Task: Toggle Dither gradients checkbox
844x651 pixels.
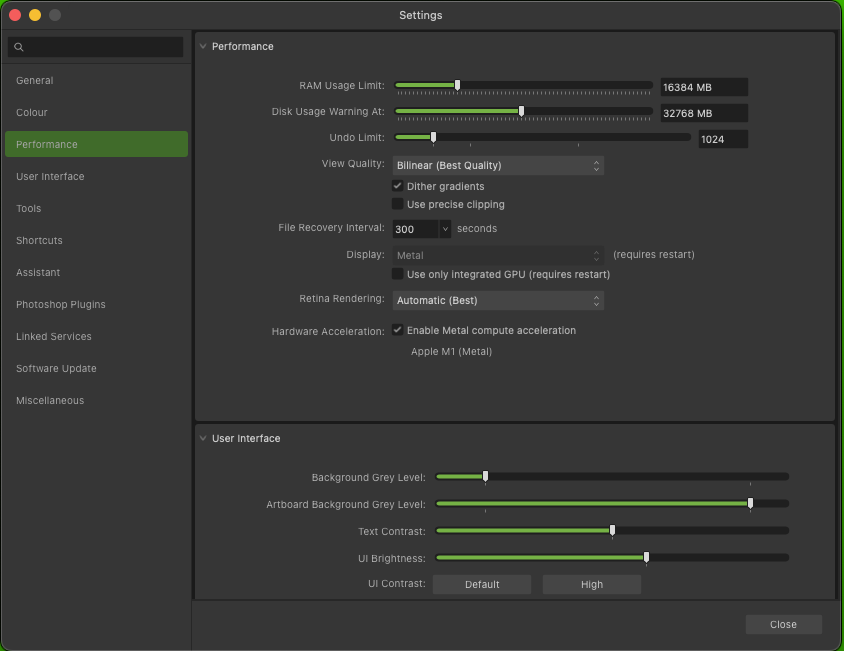Action: point(398,186)
